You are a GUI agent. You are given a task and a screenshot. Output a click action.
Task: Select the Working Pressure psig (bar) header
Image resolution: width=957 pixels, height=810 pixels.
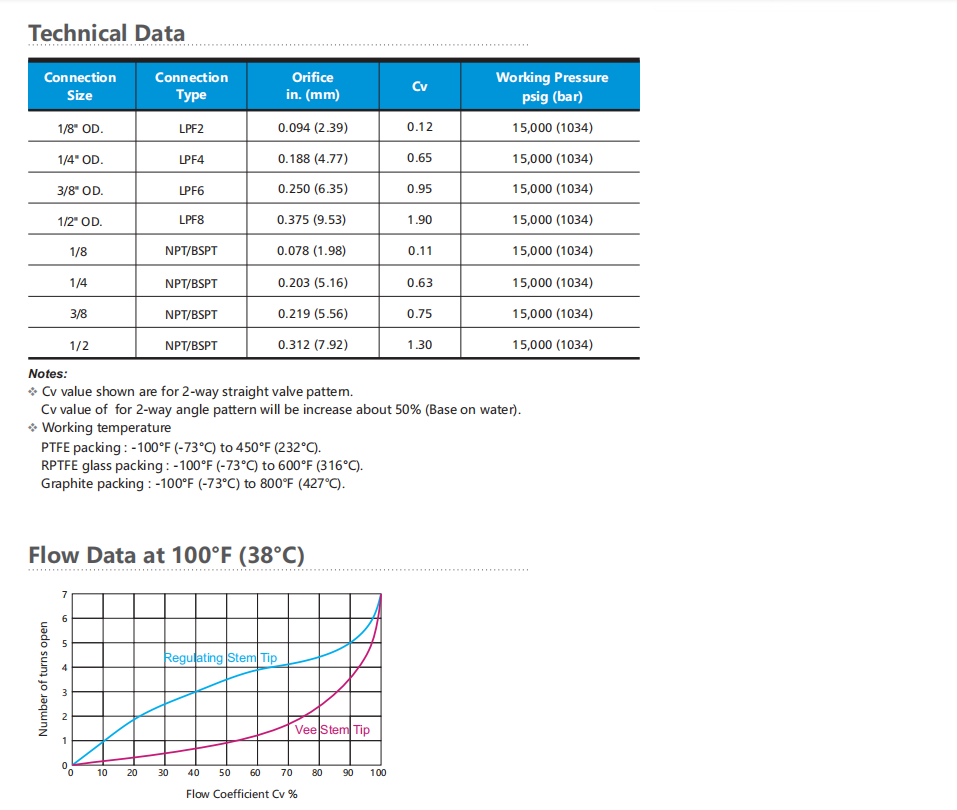pos(551,87)
